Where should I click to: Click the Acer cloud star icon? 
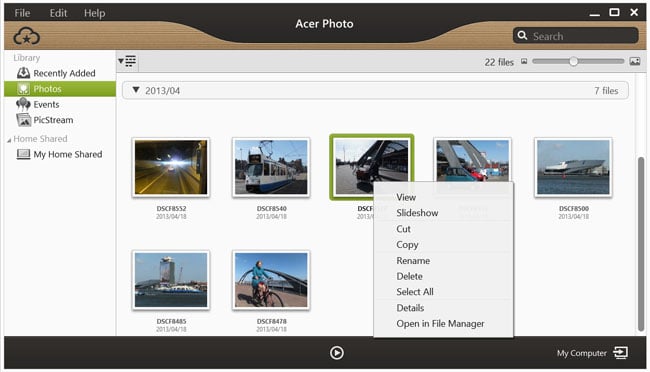27,36
